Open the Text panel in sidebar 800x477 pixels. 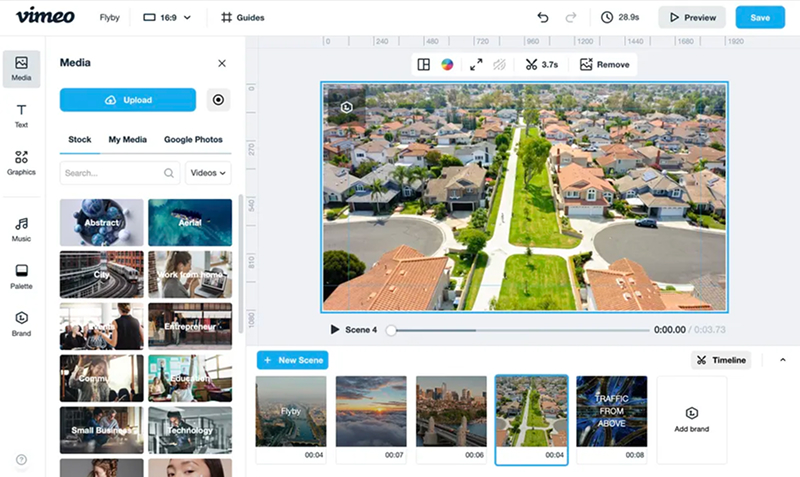click(21, 115)
